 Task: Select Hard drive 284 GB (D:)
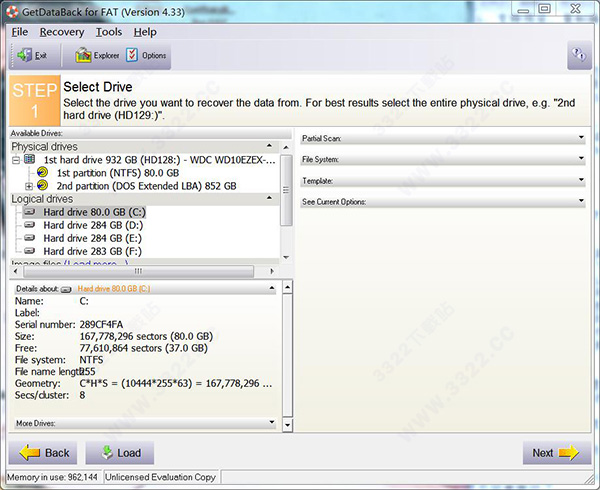[93, 225]
